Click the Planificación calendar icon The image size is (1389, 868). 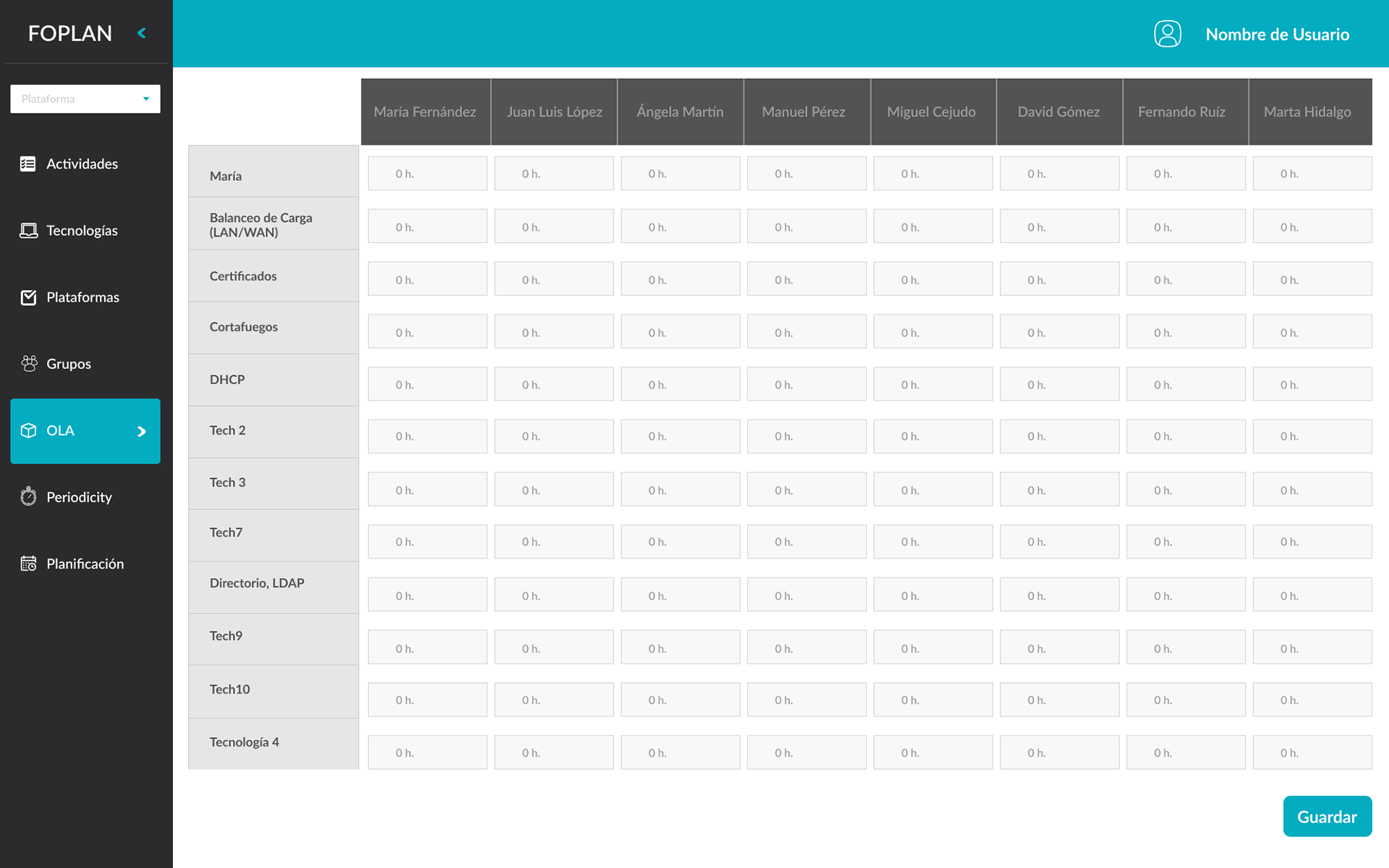pos(28,563)
